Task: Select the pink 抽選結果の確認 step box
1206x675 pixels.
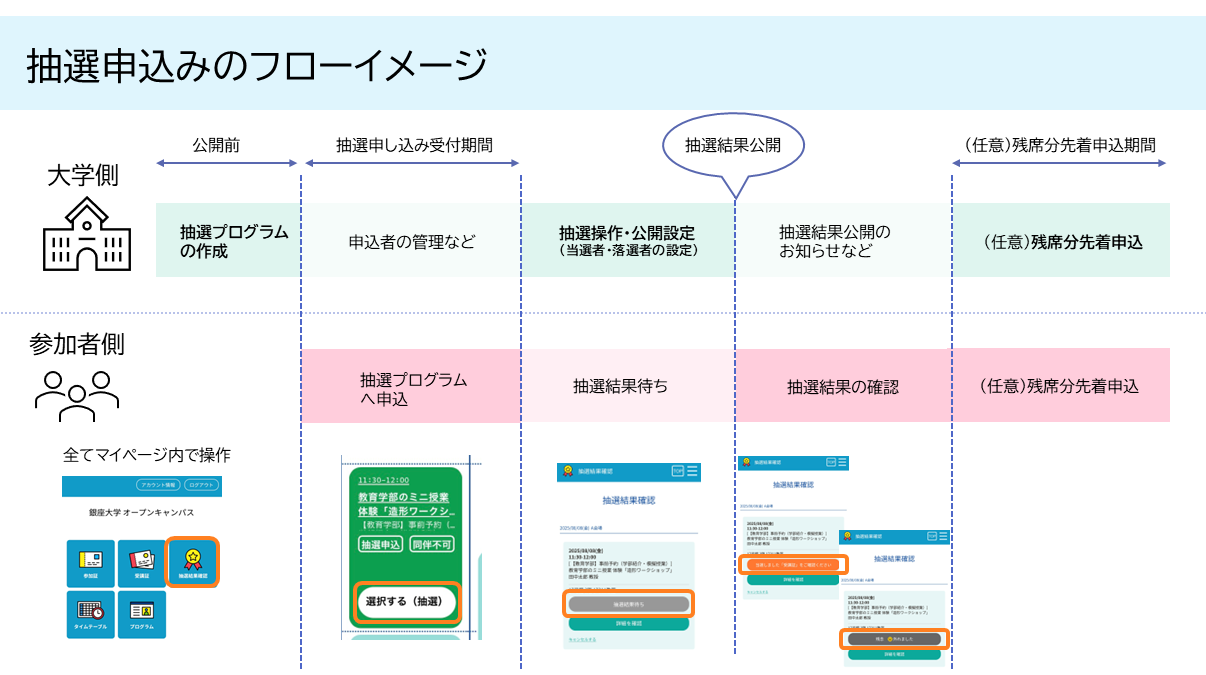Action: click(x=843, y=386)
